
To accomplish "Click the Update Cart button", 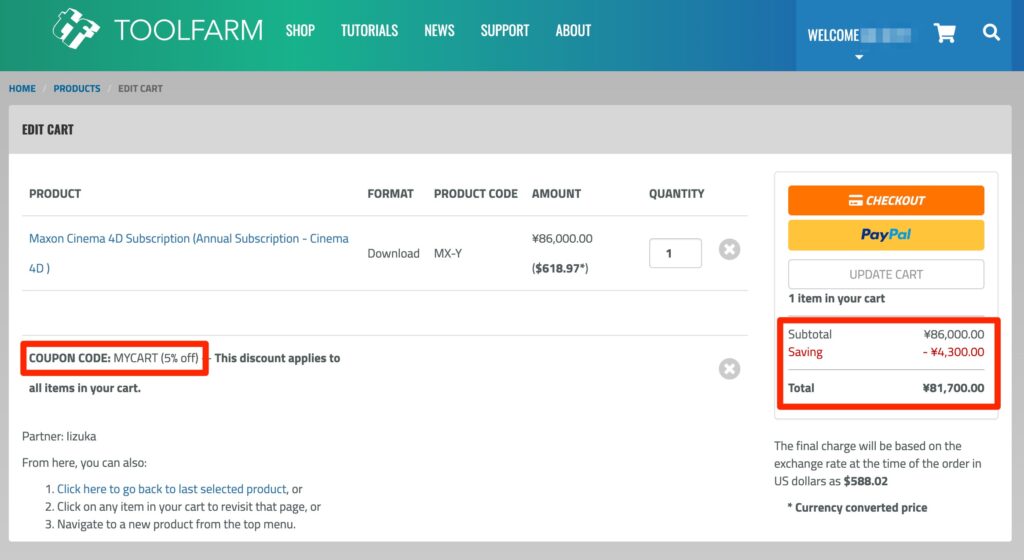I will point(886,274).
